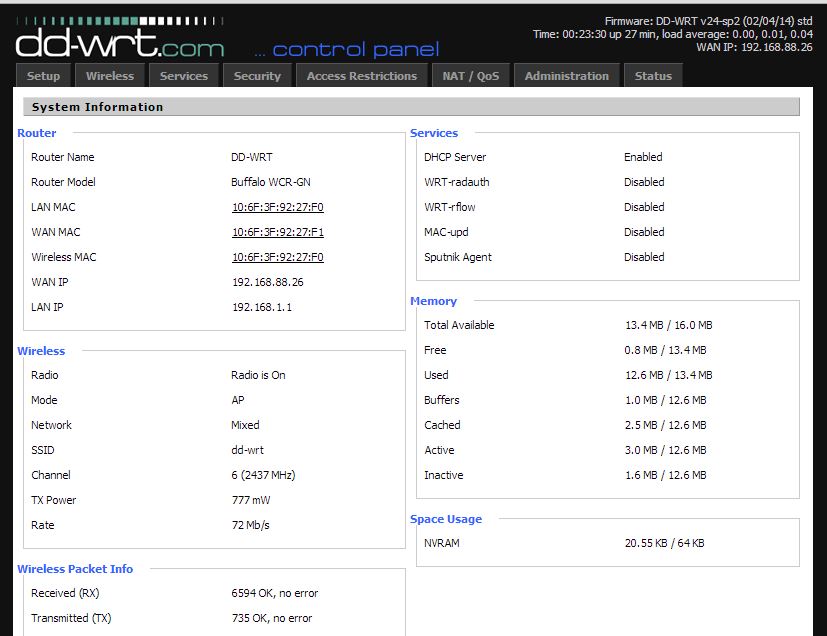Select the Radio is On status text

[258, 375]
